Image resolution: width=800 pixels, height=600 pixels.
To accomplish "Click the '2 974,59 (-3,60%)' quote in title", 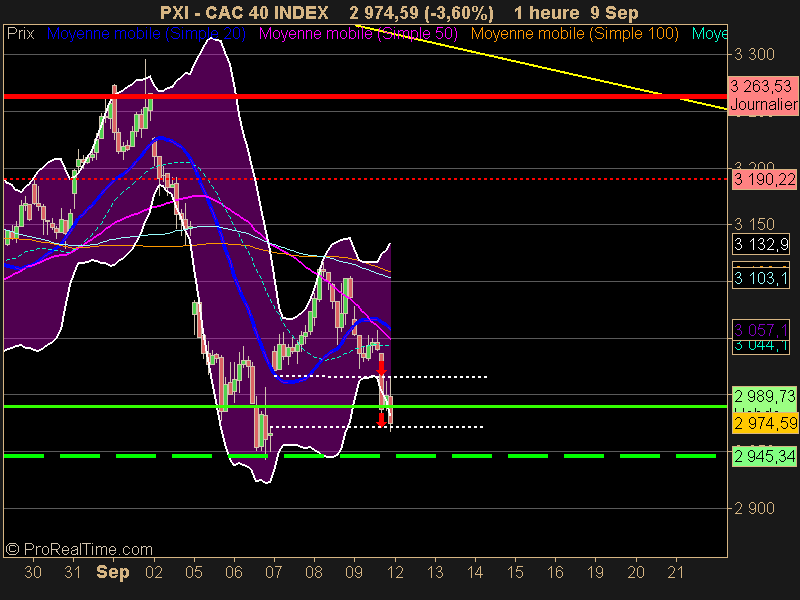I will (421, 12).
